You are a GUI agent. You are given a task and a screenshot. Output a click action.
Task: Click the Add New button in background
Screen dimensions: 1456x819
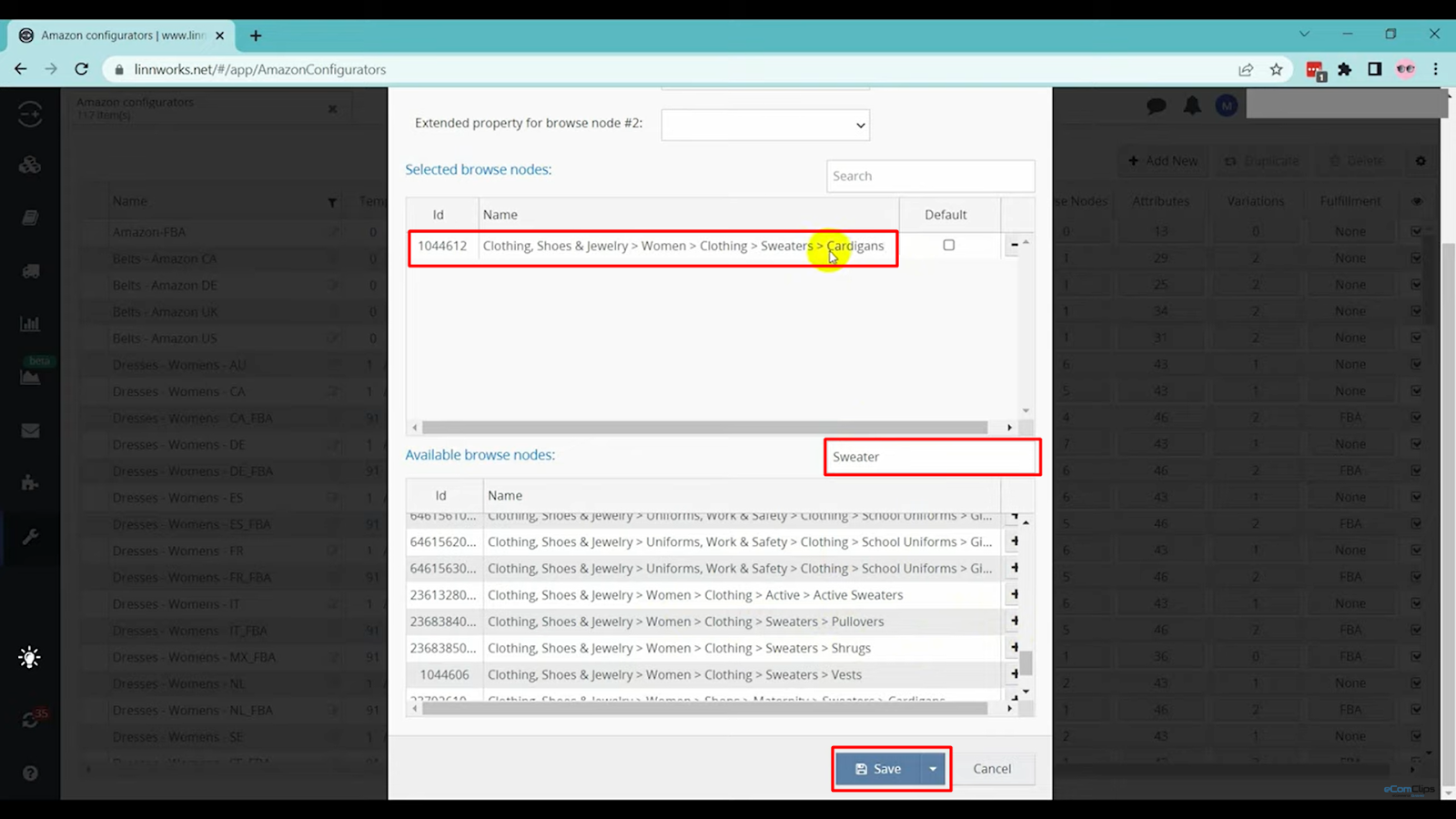pos(1163,161)
